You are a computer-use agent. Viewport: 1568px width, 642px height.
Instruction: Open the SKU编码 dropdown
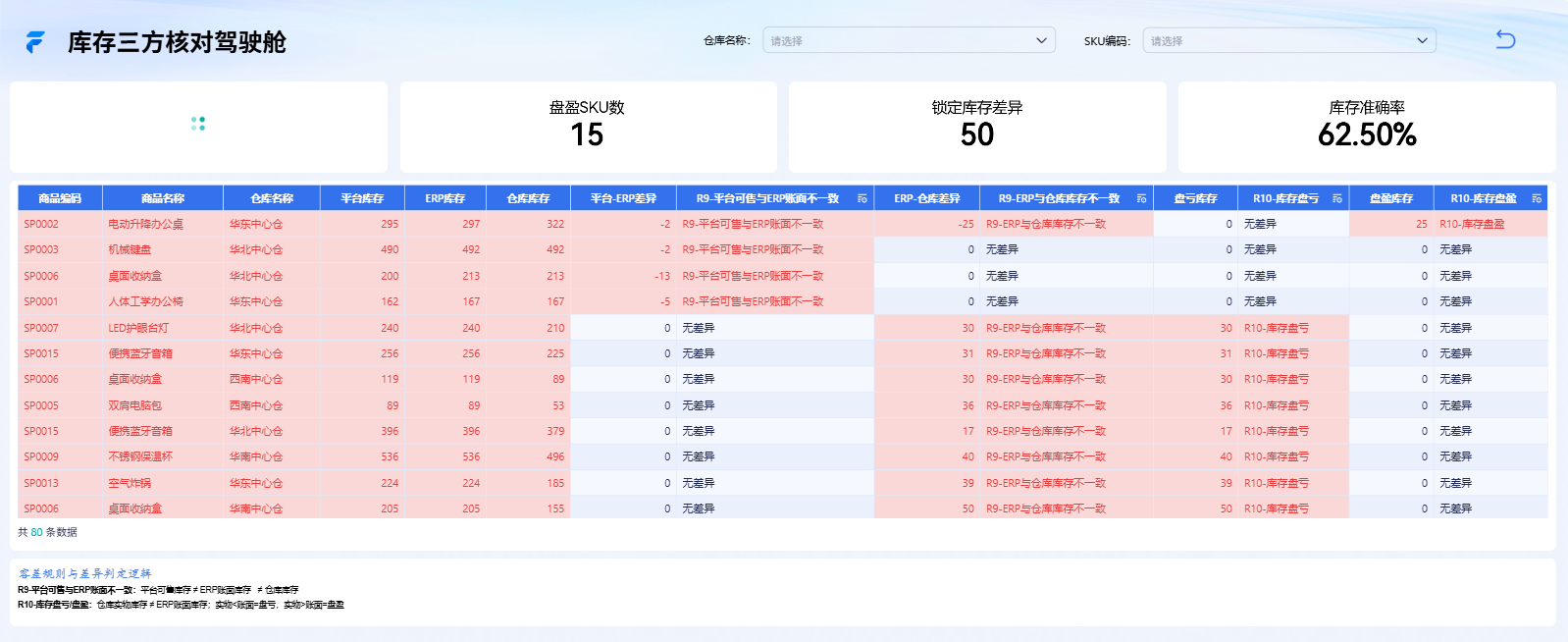pos(1289,40)
